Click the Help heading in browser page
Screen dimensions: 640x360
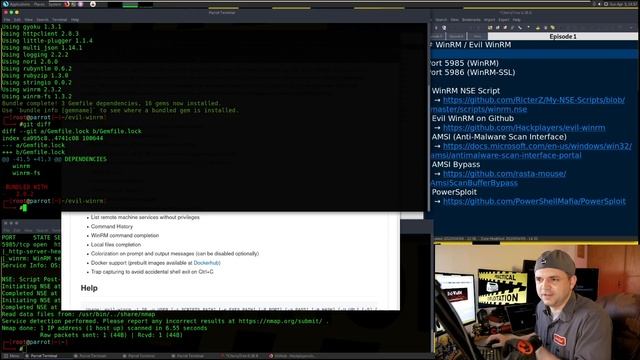tap(89, 288)
